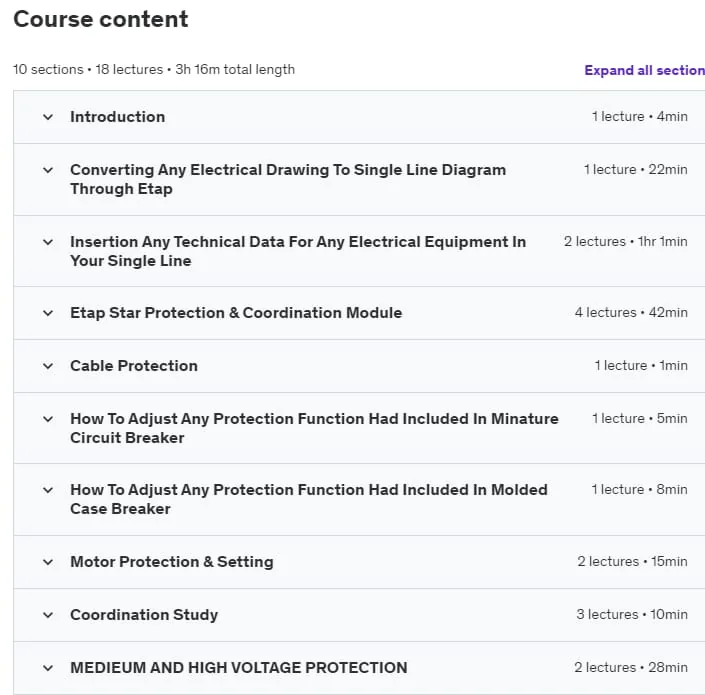This screenshot has height=695, width=705.
Task: Expand chevron for Minature Circuit Breaker section
Action: pos(48,419)
